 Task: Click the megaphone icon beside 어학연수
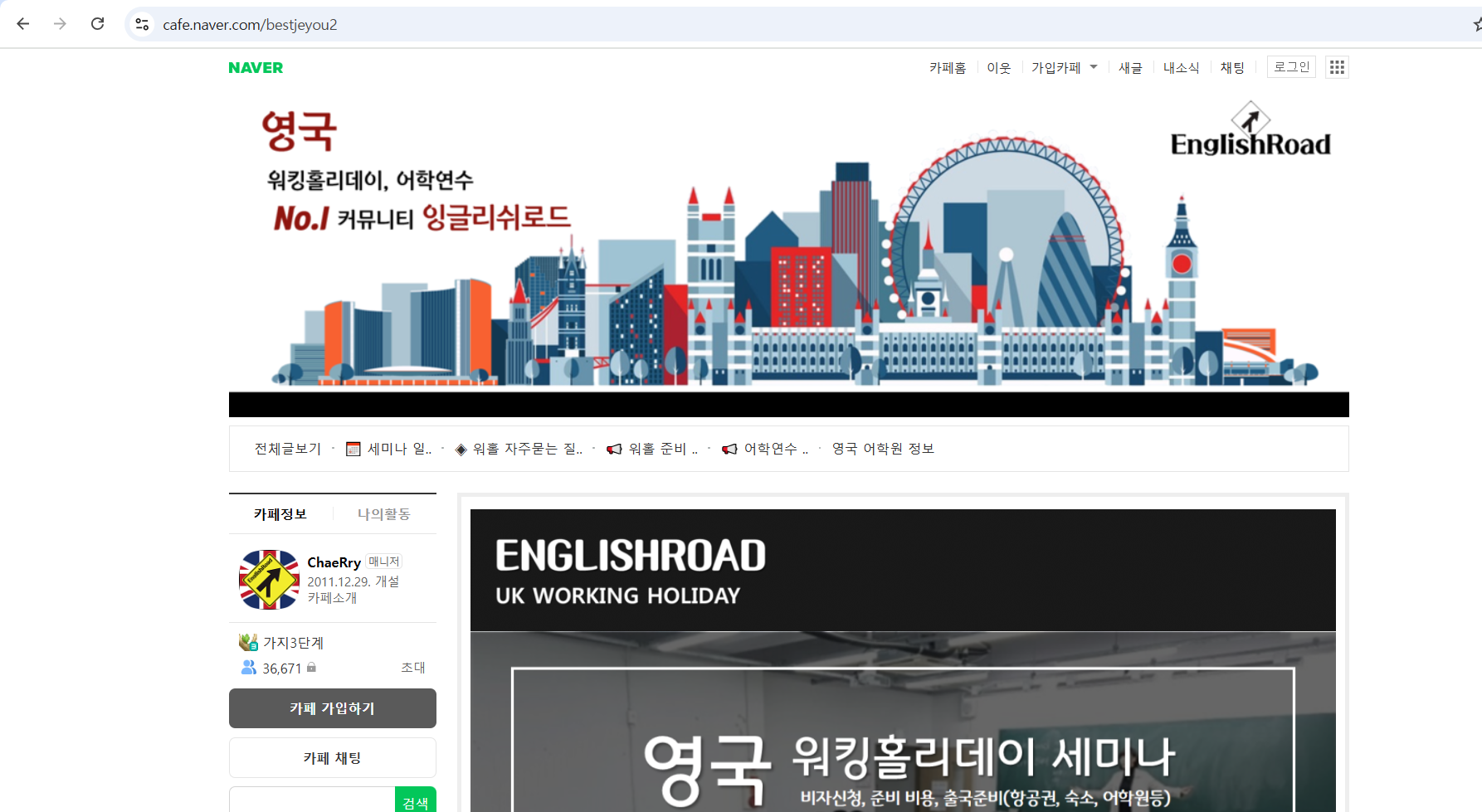coord(729,449)
